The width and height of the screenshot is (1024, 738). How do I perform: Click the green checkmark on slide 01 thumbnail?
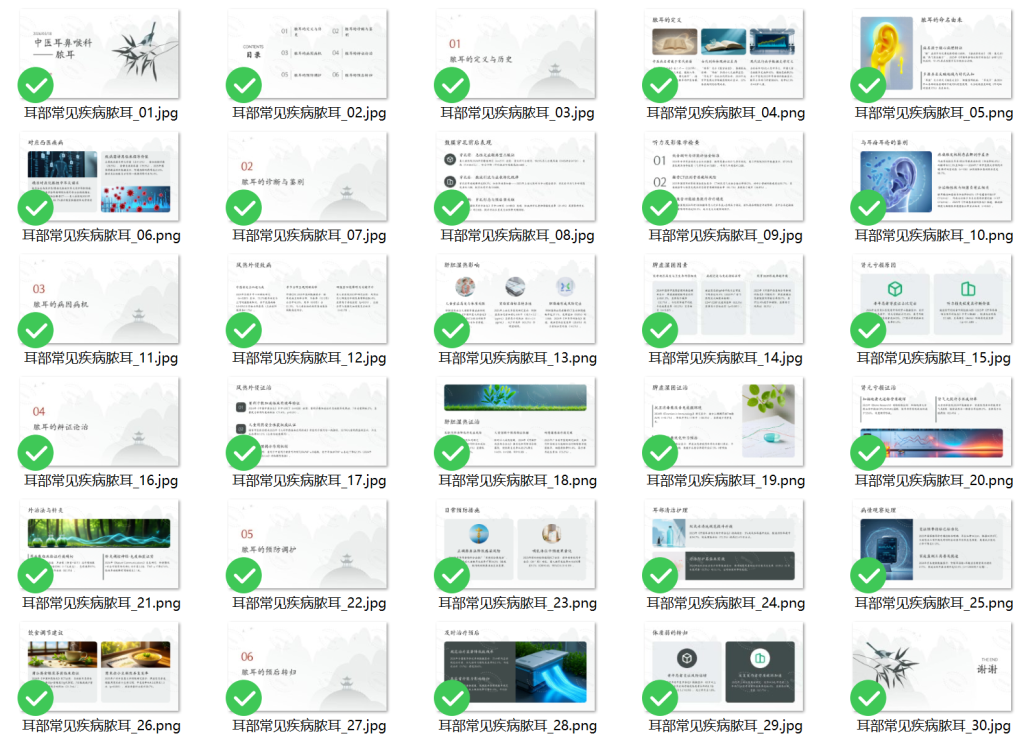(36, 85)
